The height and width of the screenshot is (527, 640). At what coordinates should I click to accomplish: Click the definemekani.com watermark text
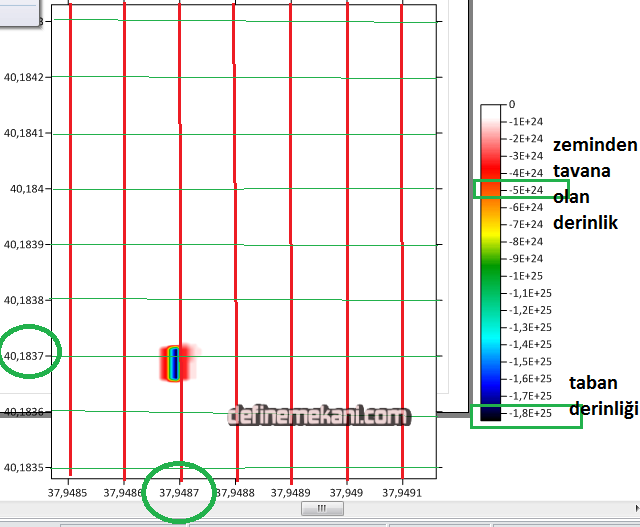click(318, 414)
